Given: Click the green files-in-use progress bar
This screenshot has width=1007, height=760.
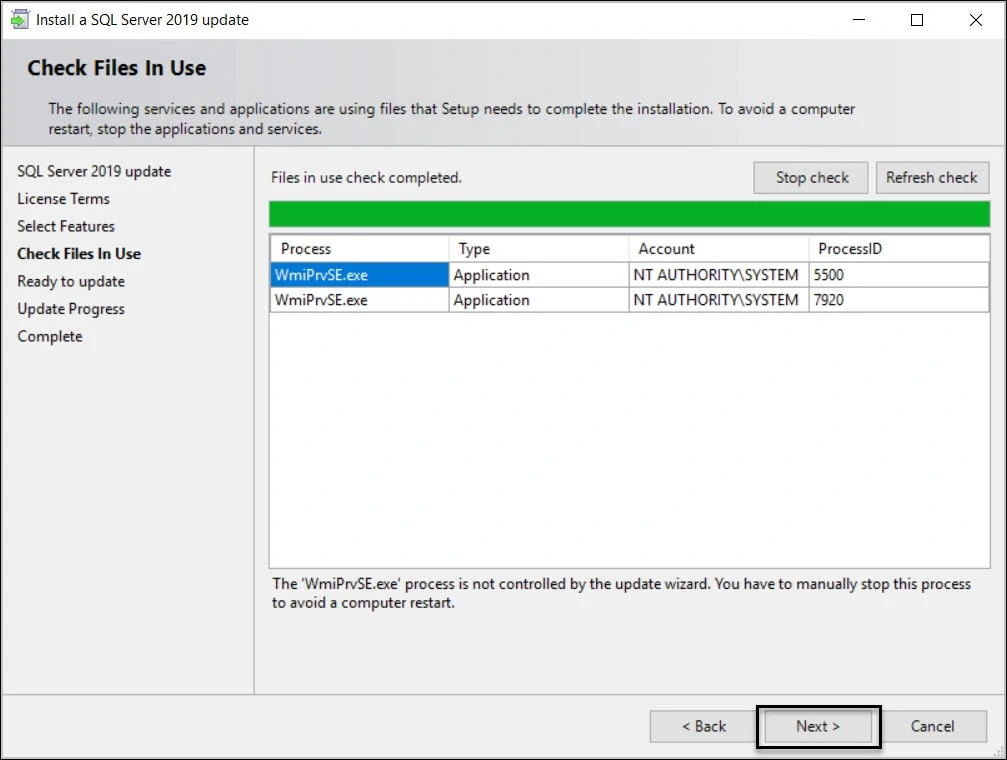Looking at the screenshot, I should coord(629,214).
